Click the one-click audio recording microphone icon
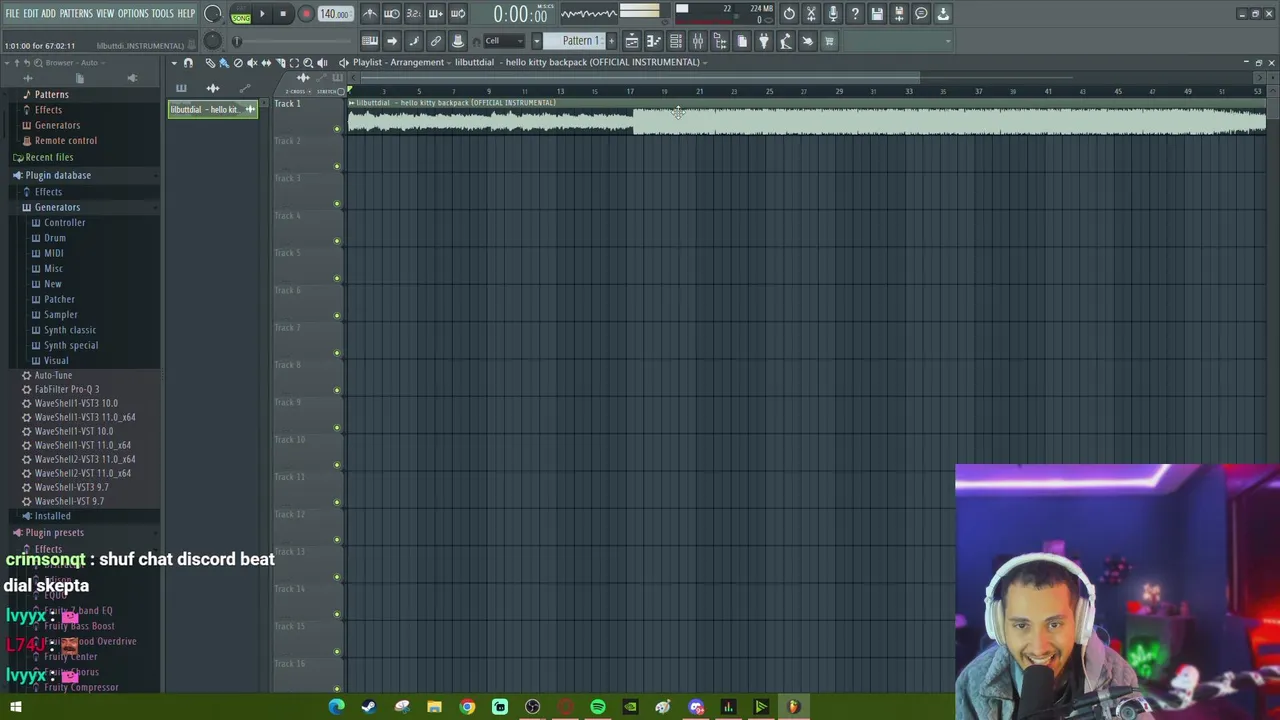Viewport: 1280px width, 720px height. click(833, 14)
